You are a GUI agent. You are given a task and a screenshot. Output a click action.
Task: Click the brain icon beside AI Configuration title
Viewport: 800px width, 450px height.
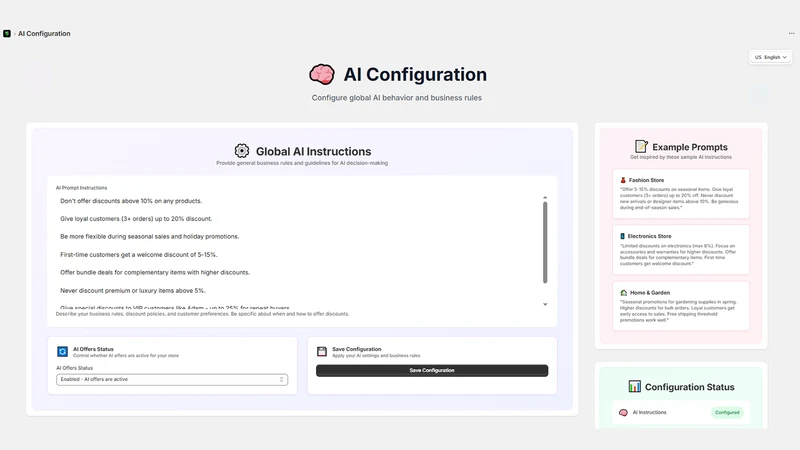pyautogui.click(x=322, y=74)
